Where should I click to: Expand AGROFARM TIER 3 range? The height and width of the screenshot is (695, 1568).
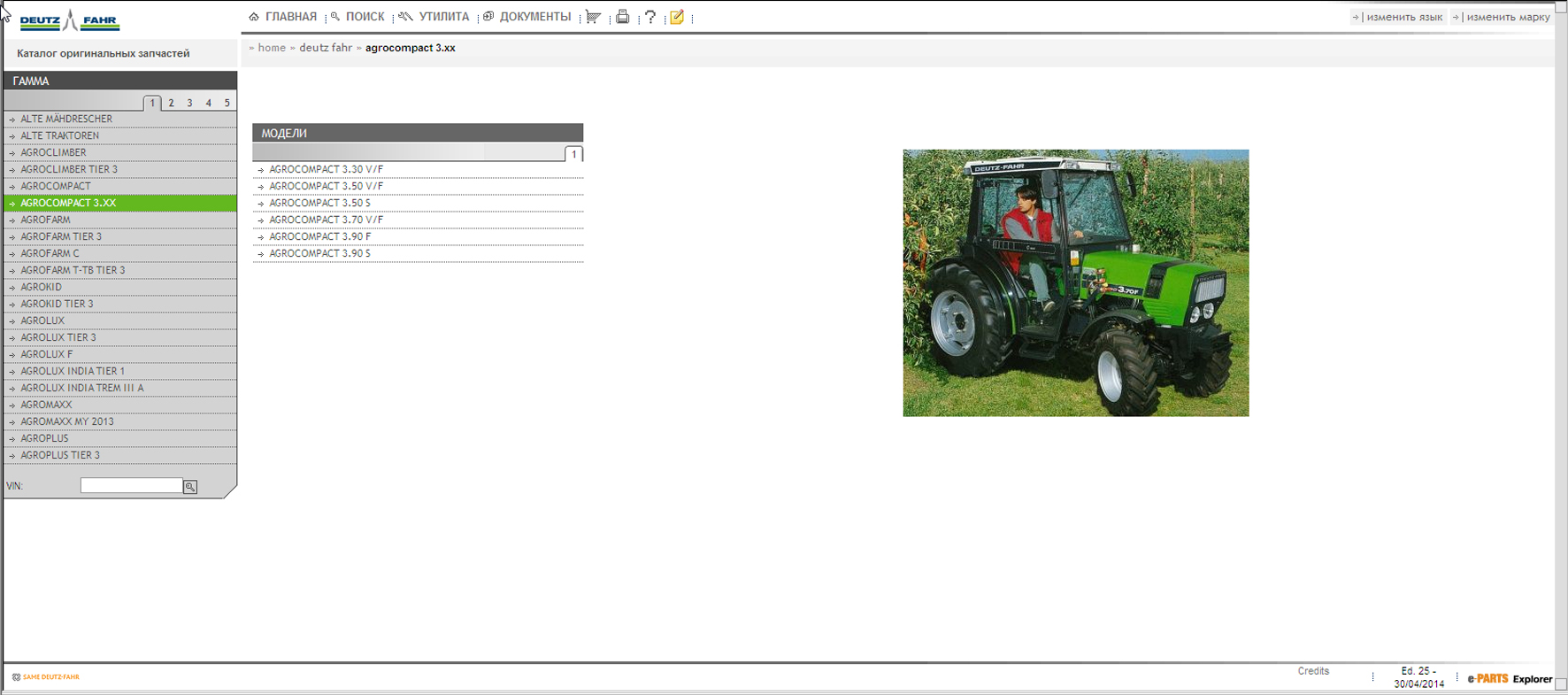tap(61, 236)
